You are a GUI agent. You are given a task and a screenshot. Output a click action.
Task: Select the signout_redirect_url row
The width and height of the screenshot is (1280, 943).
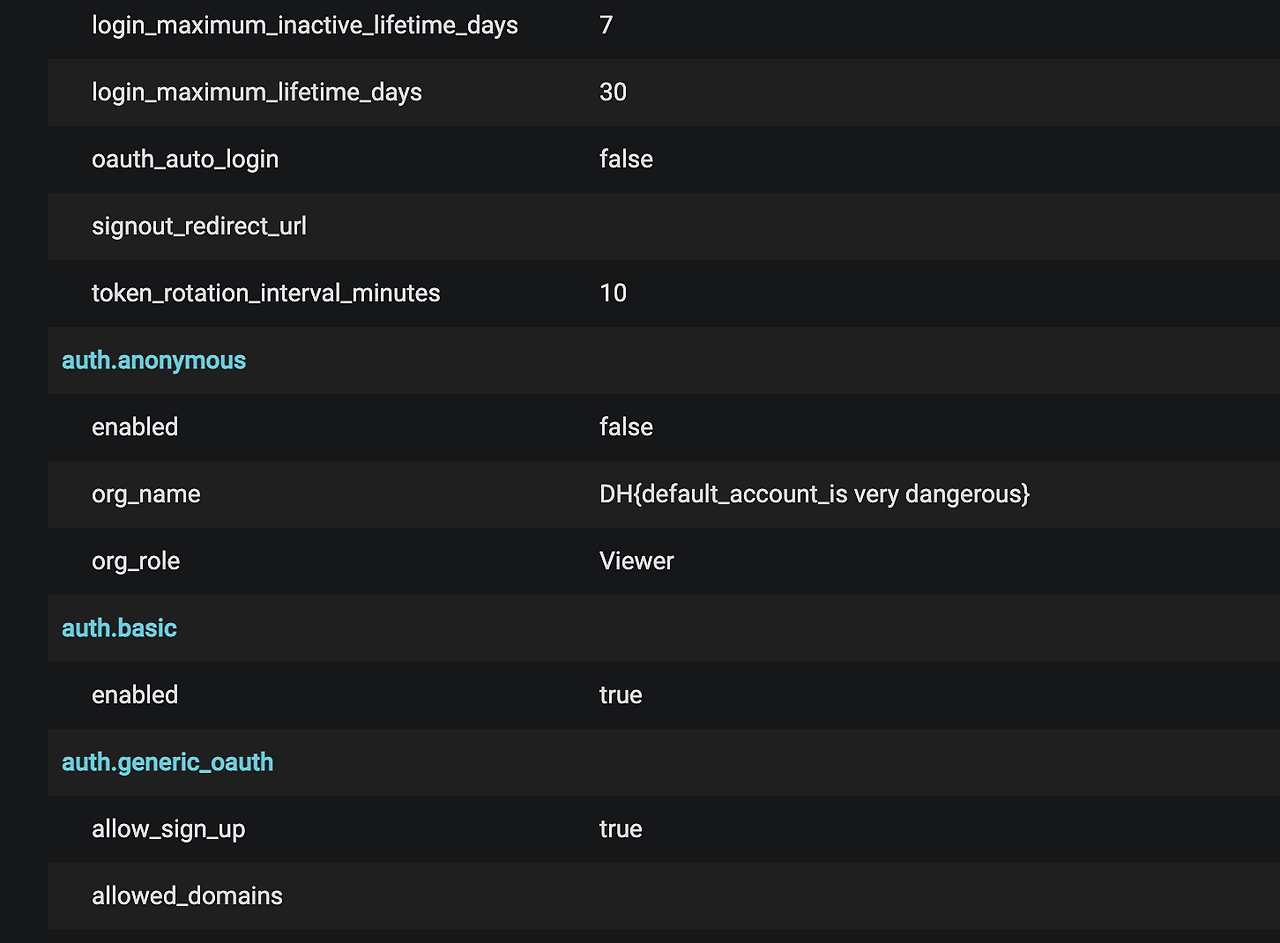[x=199, y=226]
